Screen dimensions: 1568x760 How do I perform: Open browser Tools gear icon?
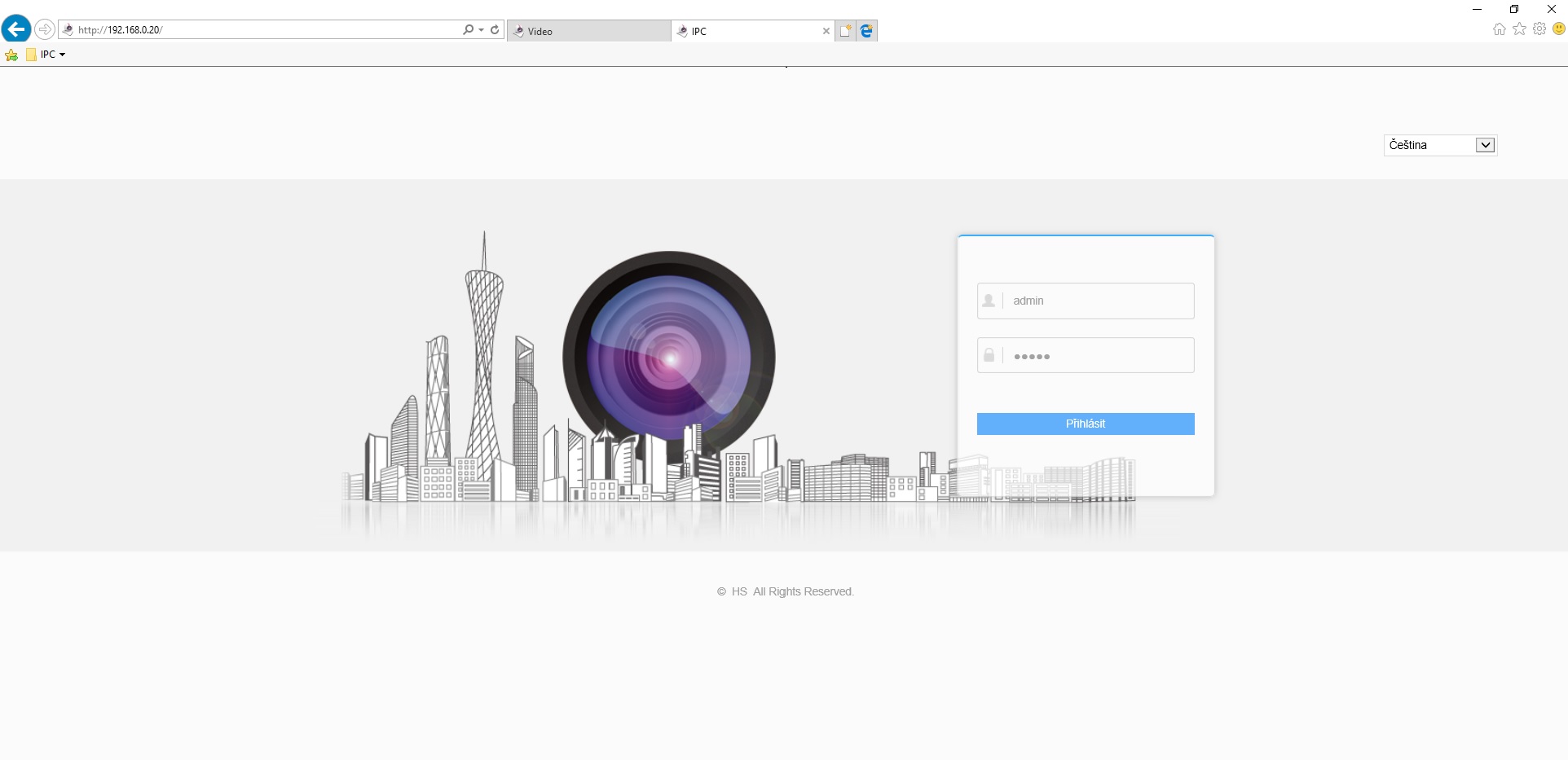(1539, 29)
